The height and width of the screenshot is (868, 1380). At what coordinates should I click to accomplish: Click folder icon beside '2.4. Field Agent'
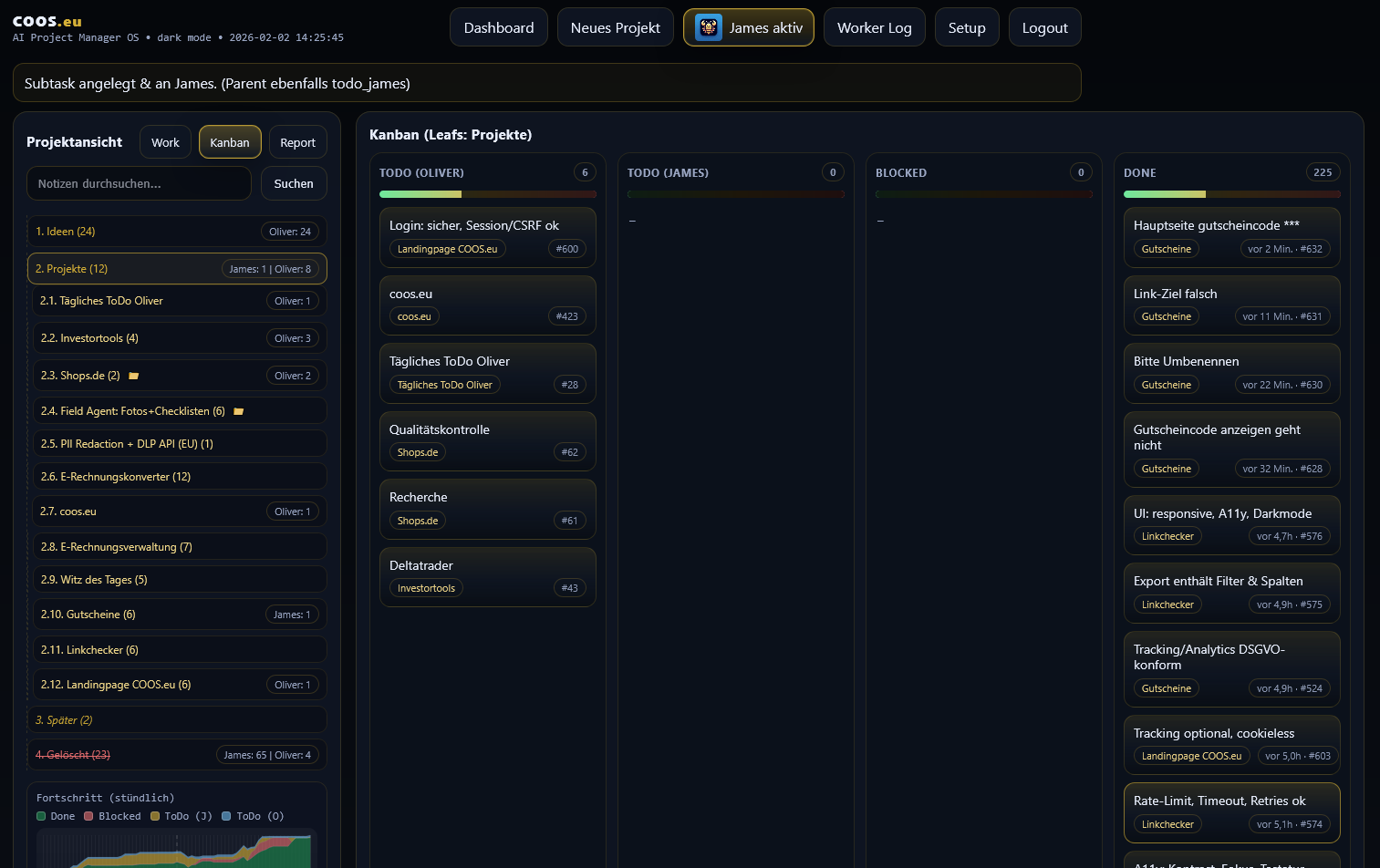click(x=239, y=410)
